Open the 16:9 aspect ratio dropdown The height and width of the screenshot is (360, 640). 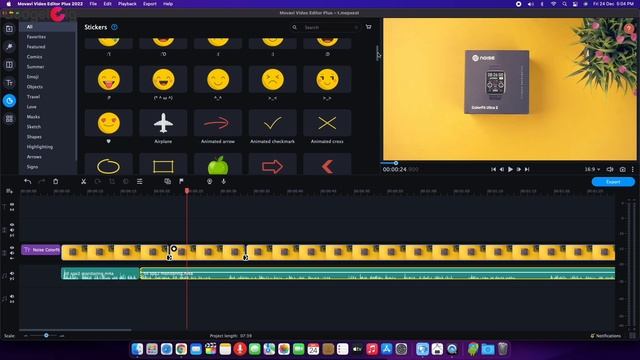tap(592, 169)
